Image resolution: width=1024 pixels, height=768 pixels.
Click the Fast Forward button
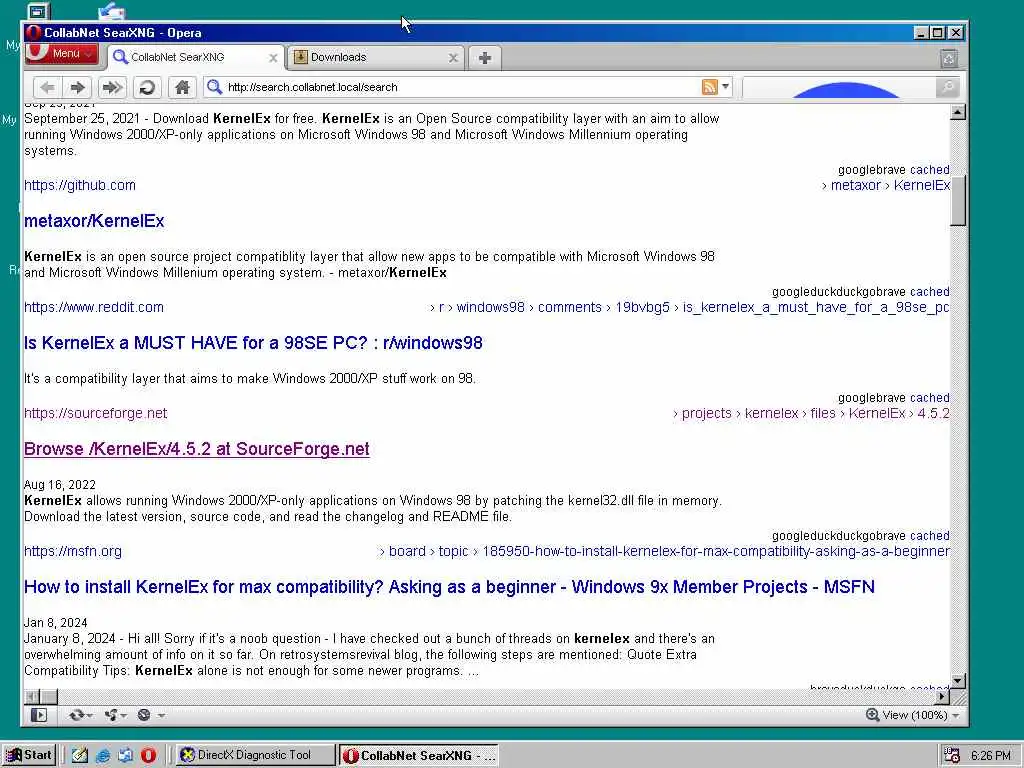coord(112,87)
